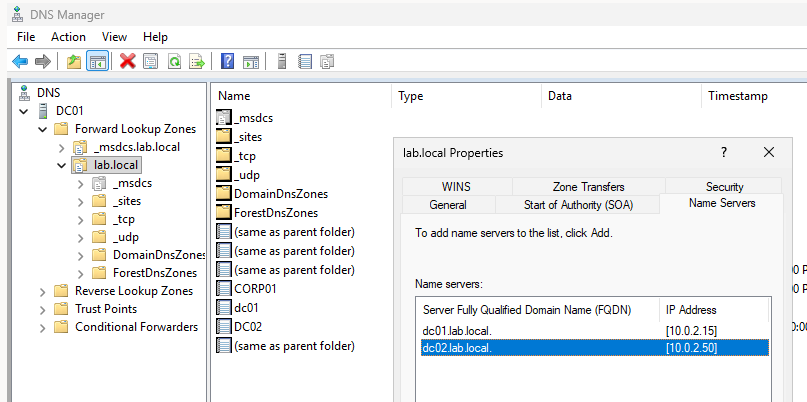Expand the Reverse Lookup Zones node
This screenshot has width=807, height=402.
(x=42, y=291)
